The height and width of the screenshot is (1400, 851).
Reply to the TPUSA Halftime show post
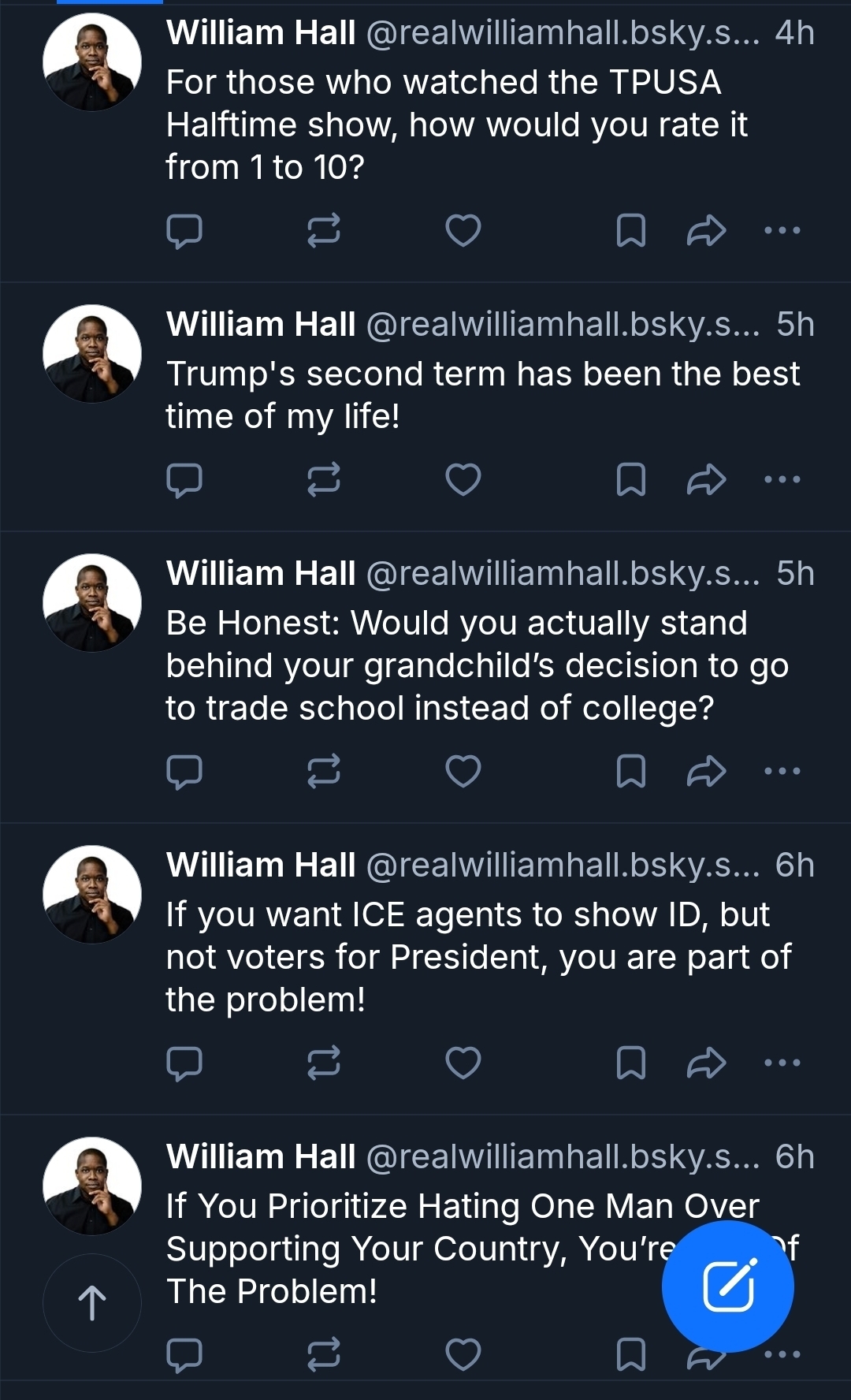[184, 231]
